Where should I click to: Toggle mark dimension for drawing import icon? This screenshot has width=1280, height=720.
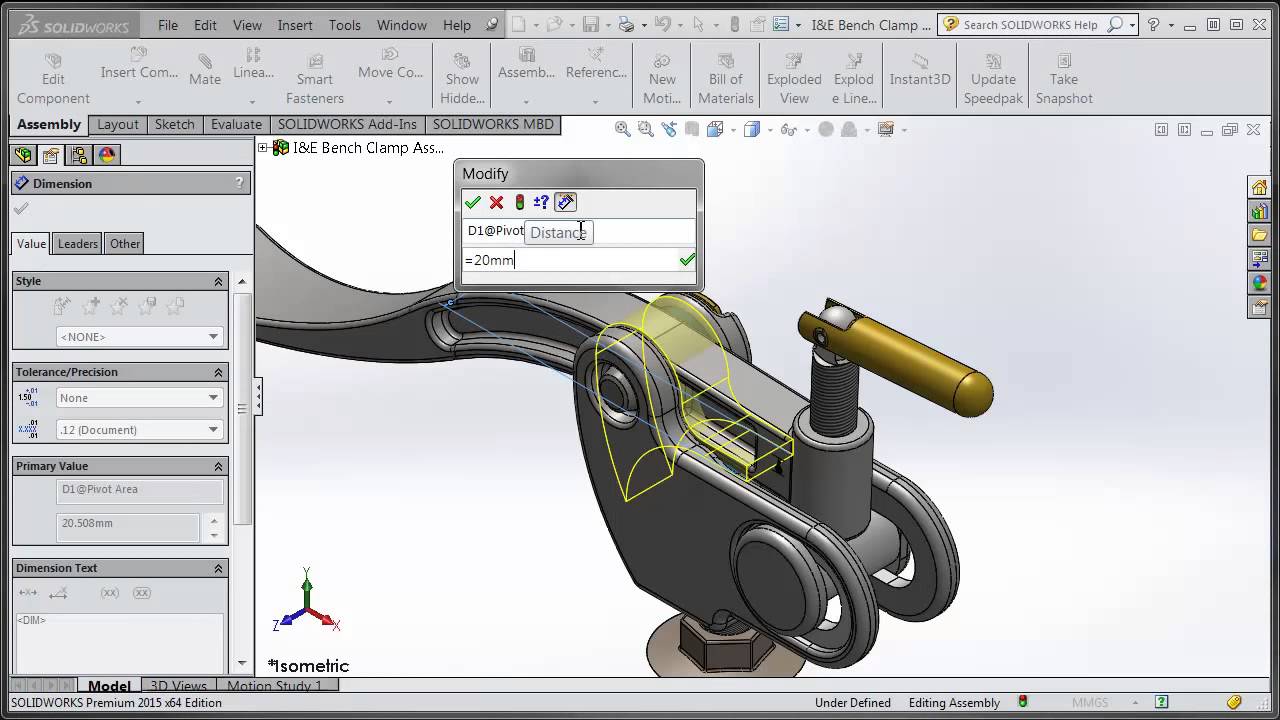pyautogui.click(x=565, y=202)
